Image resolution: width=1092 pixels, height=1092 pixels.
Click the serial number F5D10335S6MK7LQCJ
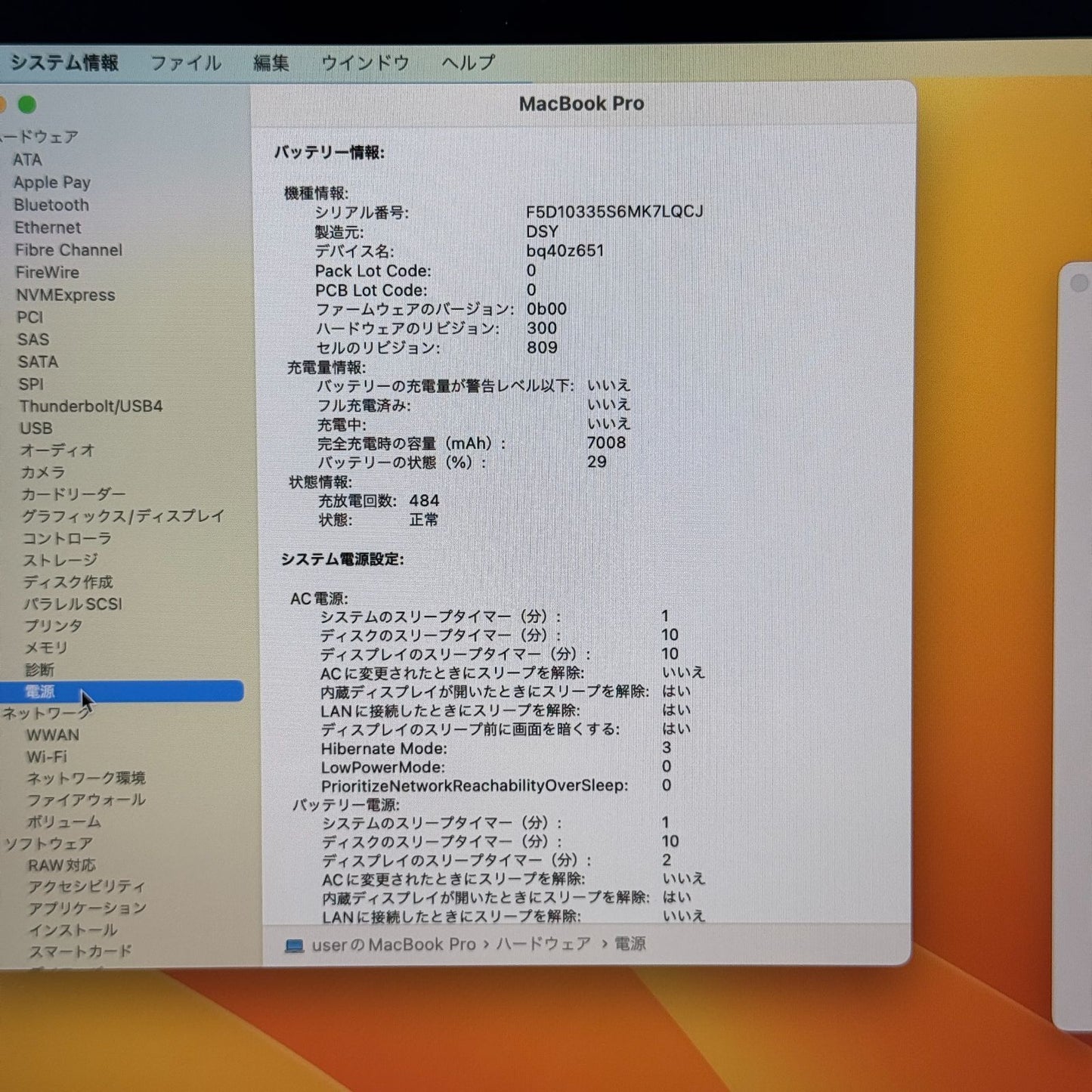point(614,212)
